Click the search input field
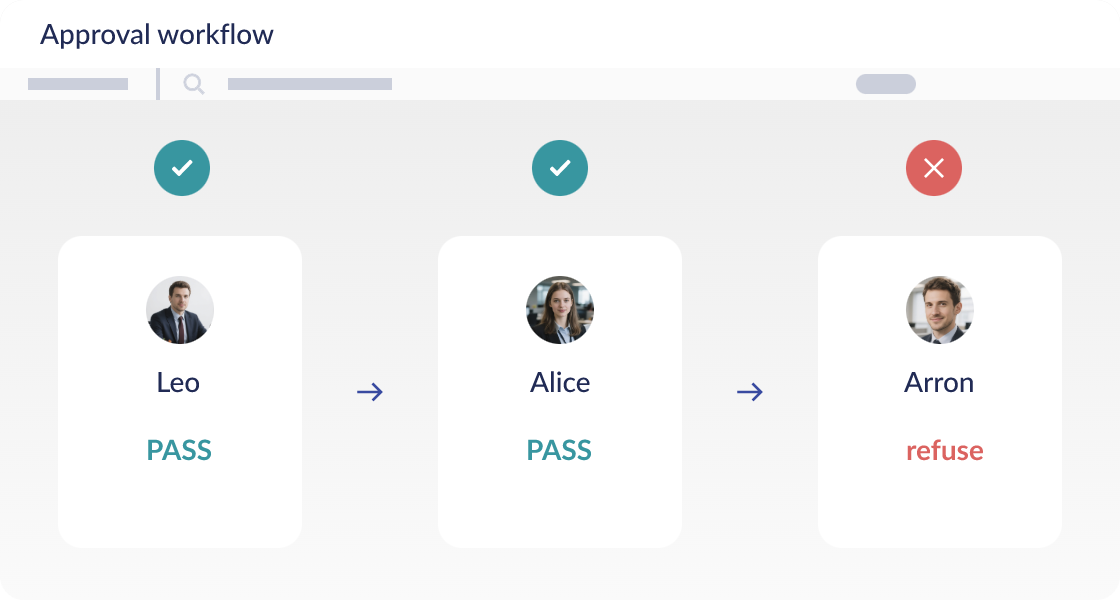Viewport: 1120px width, 600px height. pos(310,85)
